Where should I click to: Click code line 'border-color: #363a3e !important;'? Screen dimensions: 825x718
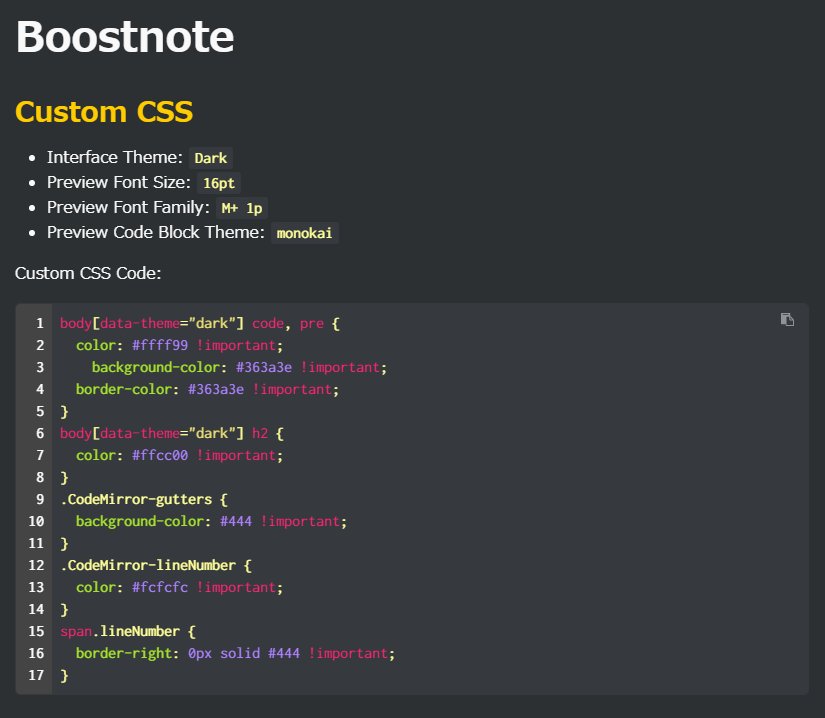tap(207, 389)
